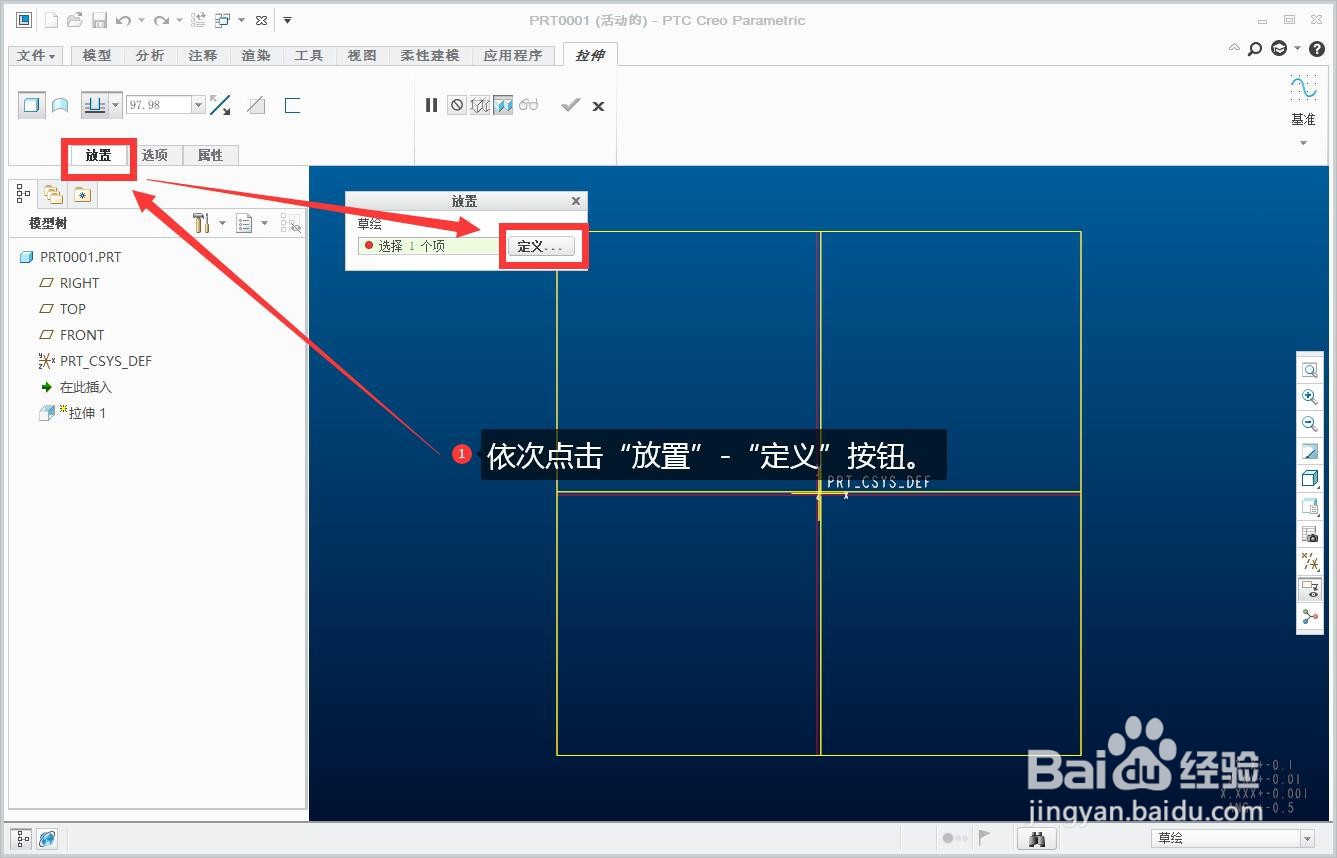Show the Model Tree navigator tab
The width and height of the screenshot is (1337, 858).
click(24, 194)
